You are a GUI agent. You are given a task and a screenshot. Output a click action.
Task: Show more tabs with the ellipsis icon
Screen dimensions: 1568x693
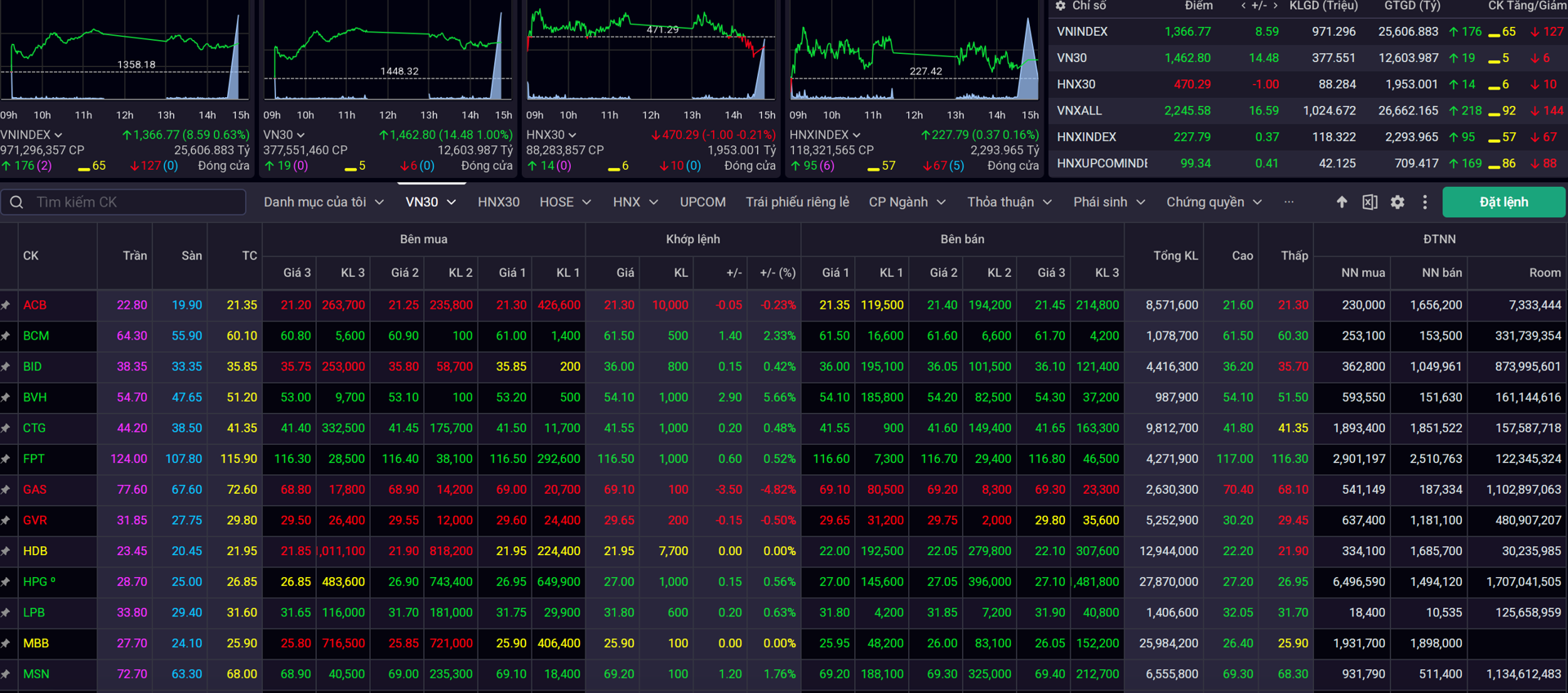[x=1289, y=202]
